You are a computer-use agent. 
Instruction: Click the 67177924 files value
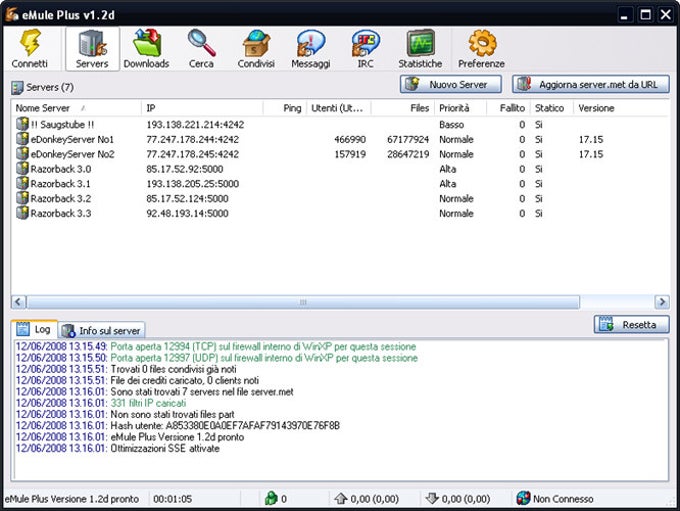click(408, 139)
